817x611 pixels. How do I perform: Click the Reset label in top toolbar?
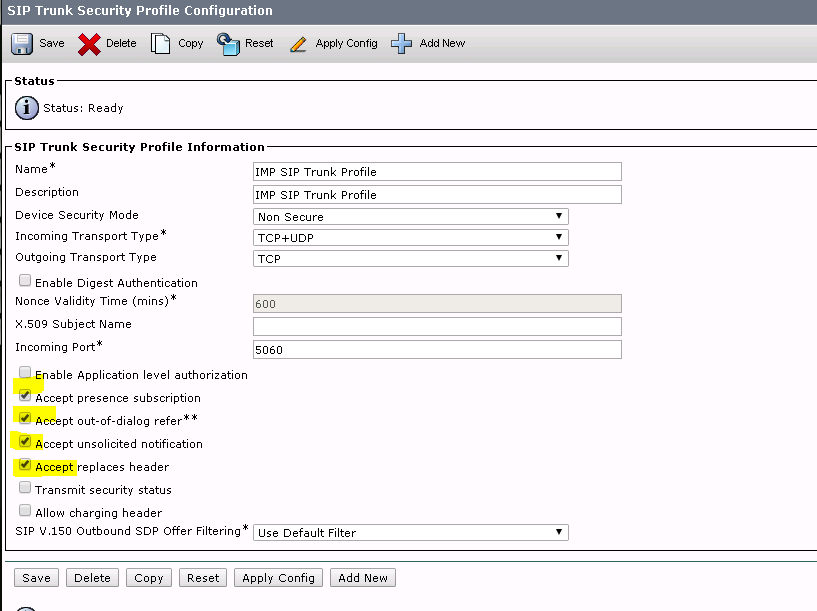pos(259,43)
